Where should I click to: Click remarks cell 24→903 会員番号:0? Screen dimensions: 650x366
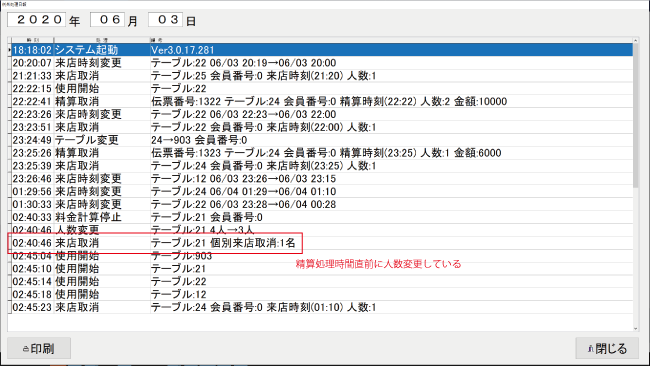[x=391, y=140]
